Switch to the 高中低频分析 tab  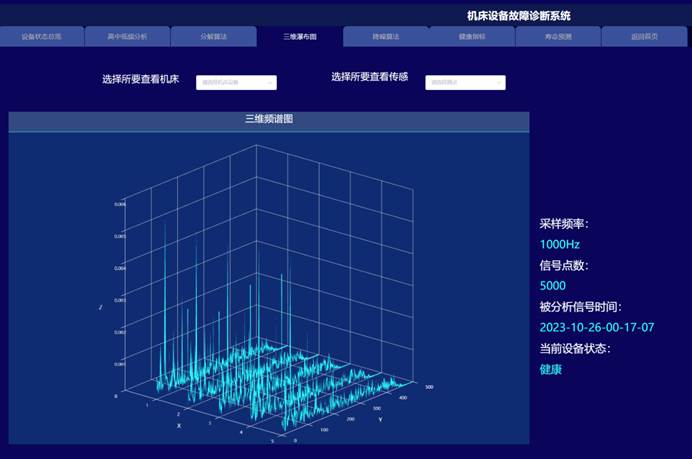tap(128, 37)
